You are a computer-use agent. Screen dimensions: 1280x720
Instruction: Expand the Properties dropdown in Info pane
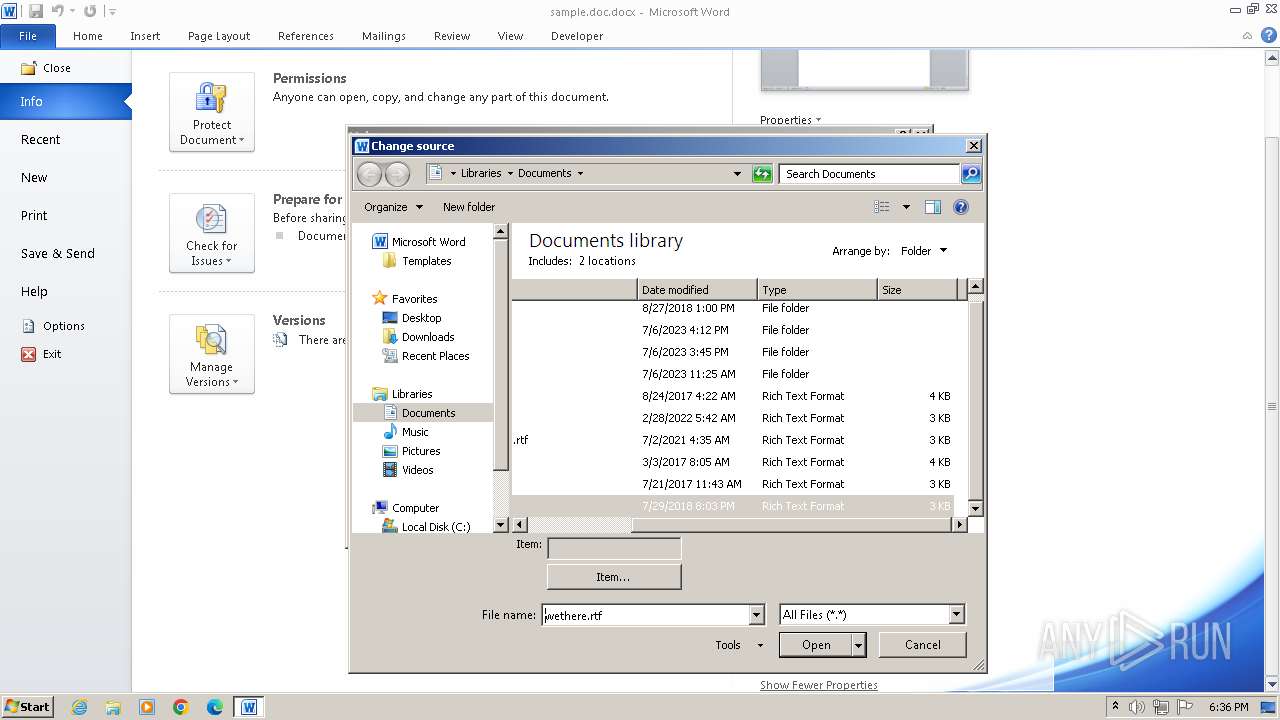[790, 120]
